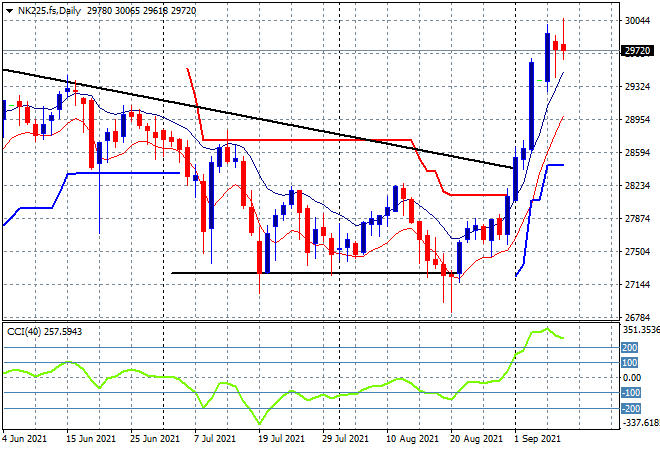This screenshot has height=450, width=660.
Task: Click the 100 level label in CCI
Action: click(x=630, y=363)
